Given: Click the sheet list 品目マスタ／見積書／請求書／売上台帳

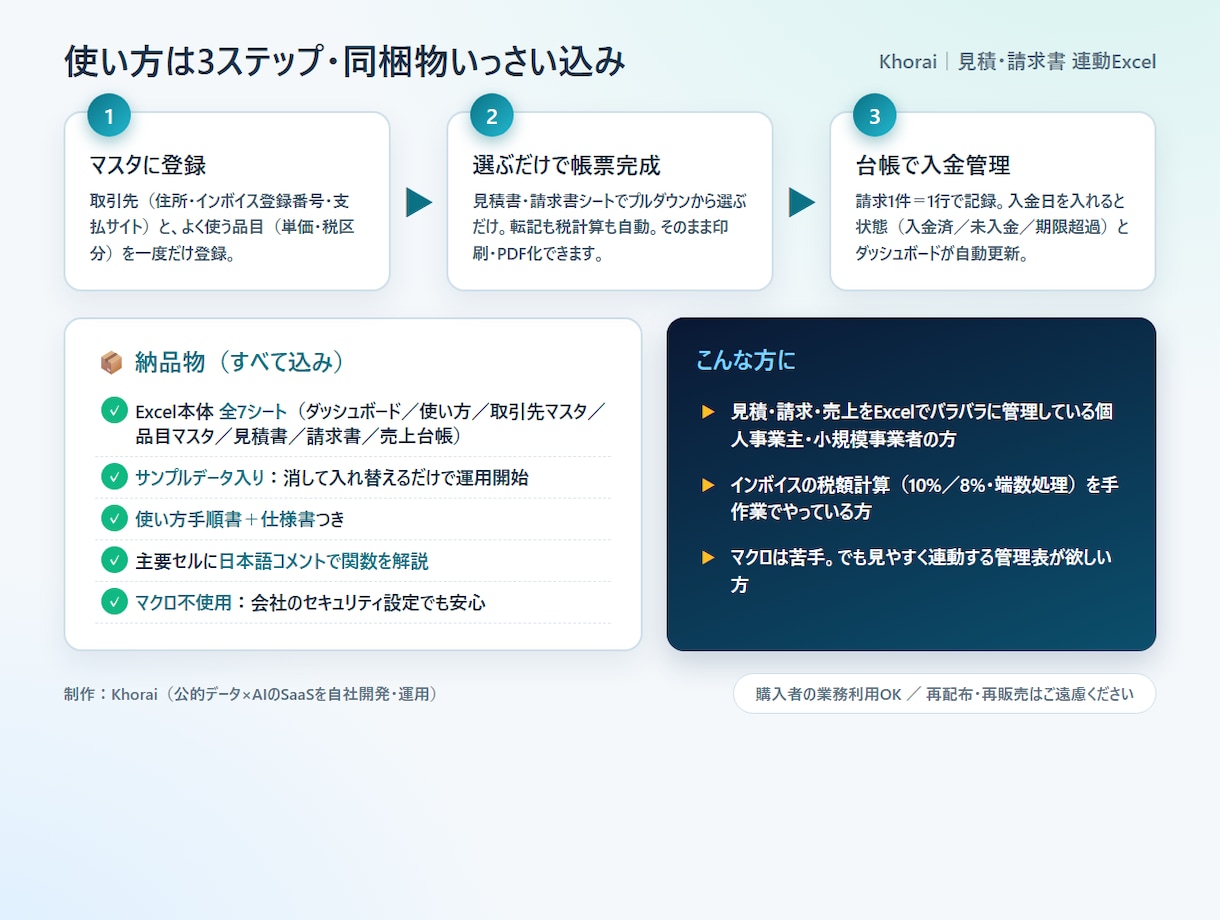Looking at the screenshot, I should (x=298, y=437).
